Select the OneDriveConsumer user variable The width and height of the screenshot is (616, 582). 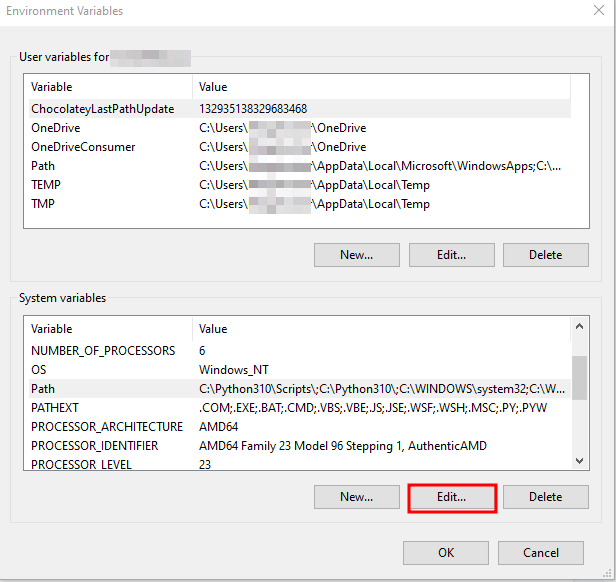tap(83, 147)
